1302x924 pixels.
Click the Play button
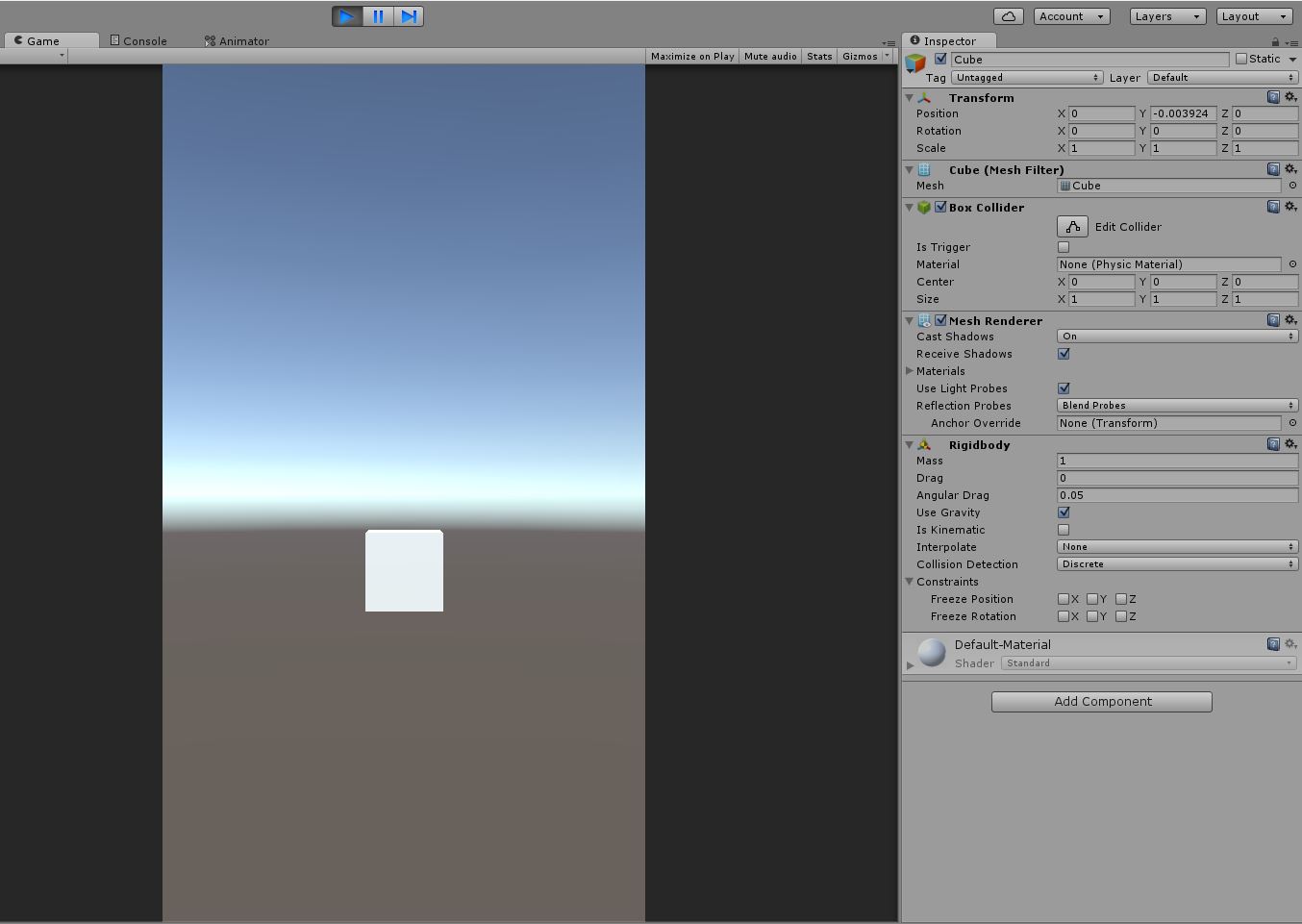[347, 16]
